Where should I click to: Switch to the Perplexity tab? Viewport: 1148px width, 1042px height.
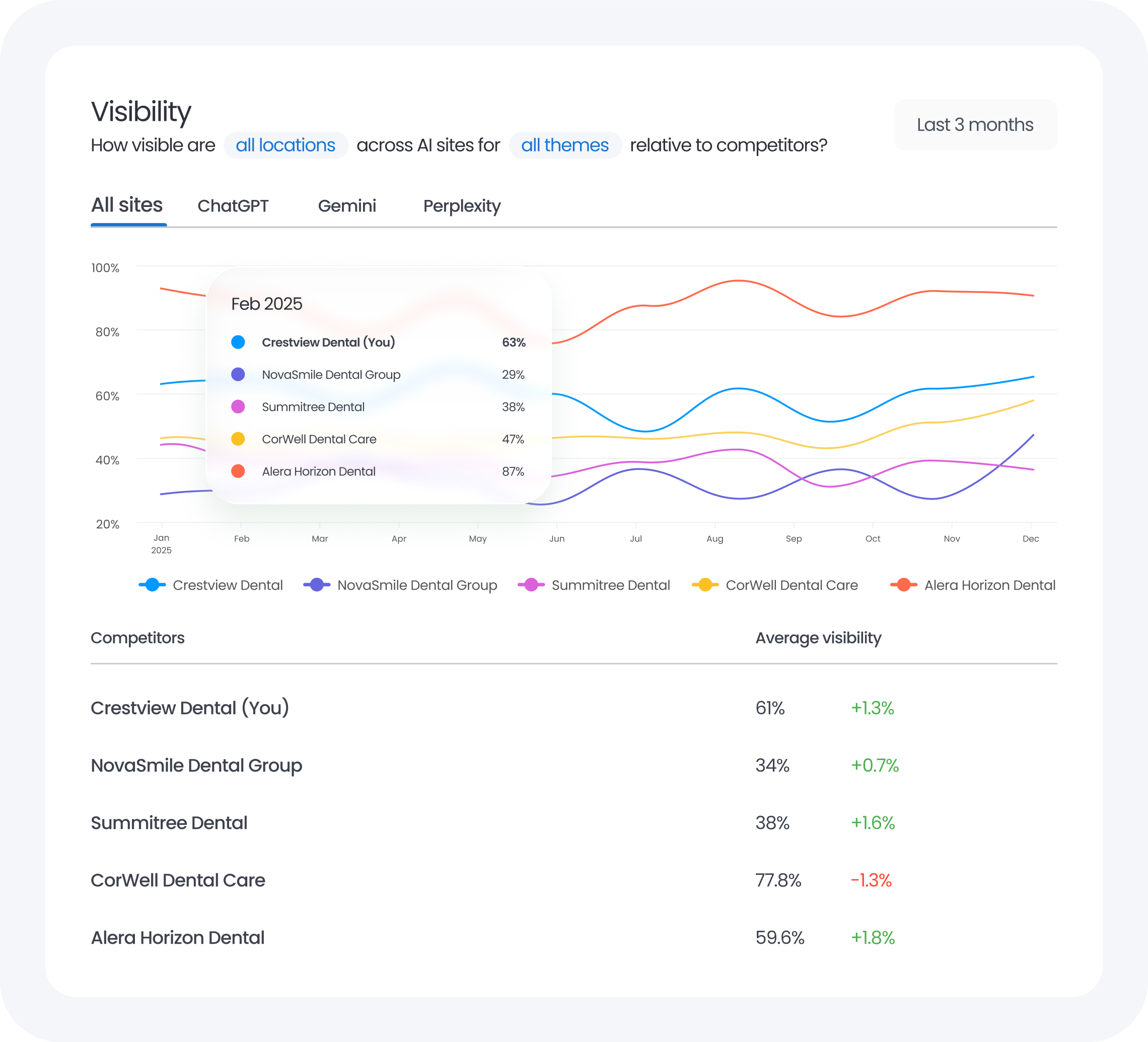462,205
